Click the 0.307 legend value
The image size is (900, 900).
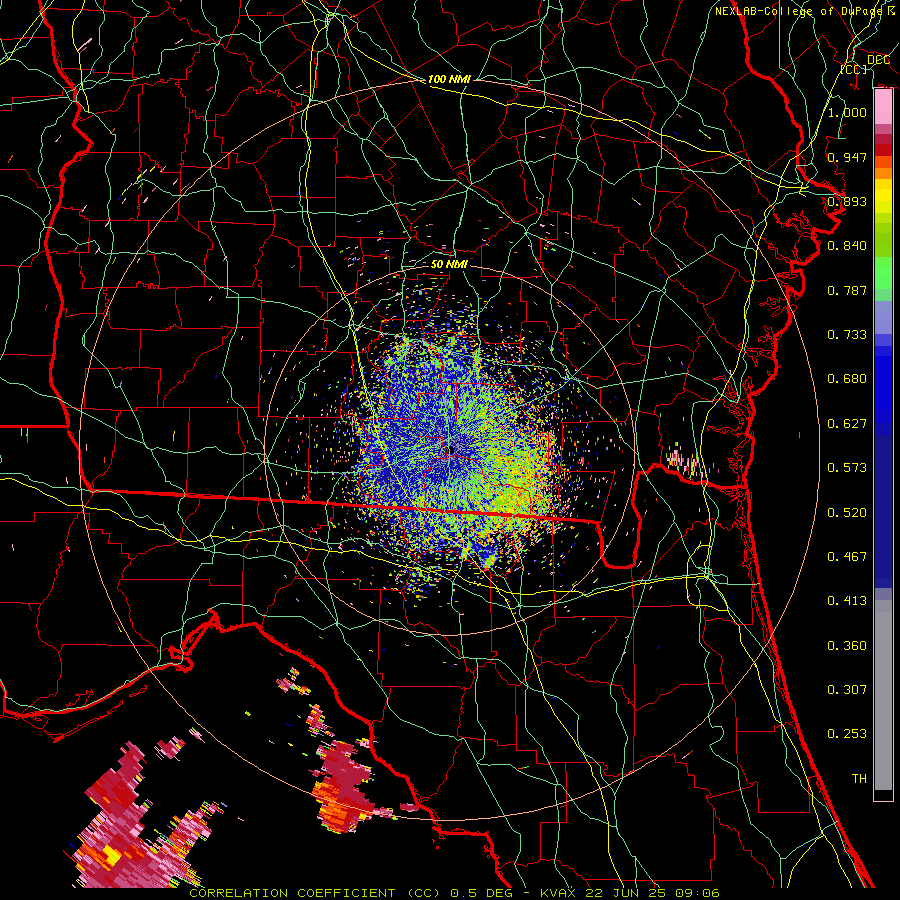click(x=847, y=690)
